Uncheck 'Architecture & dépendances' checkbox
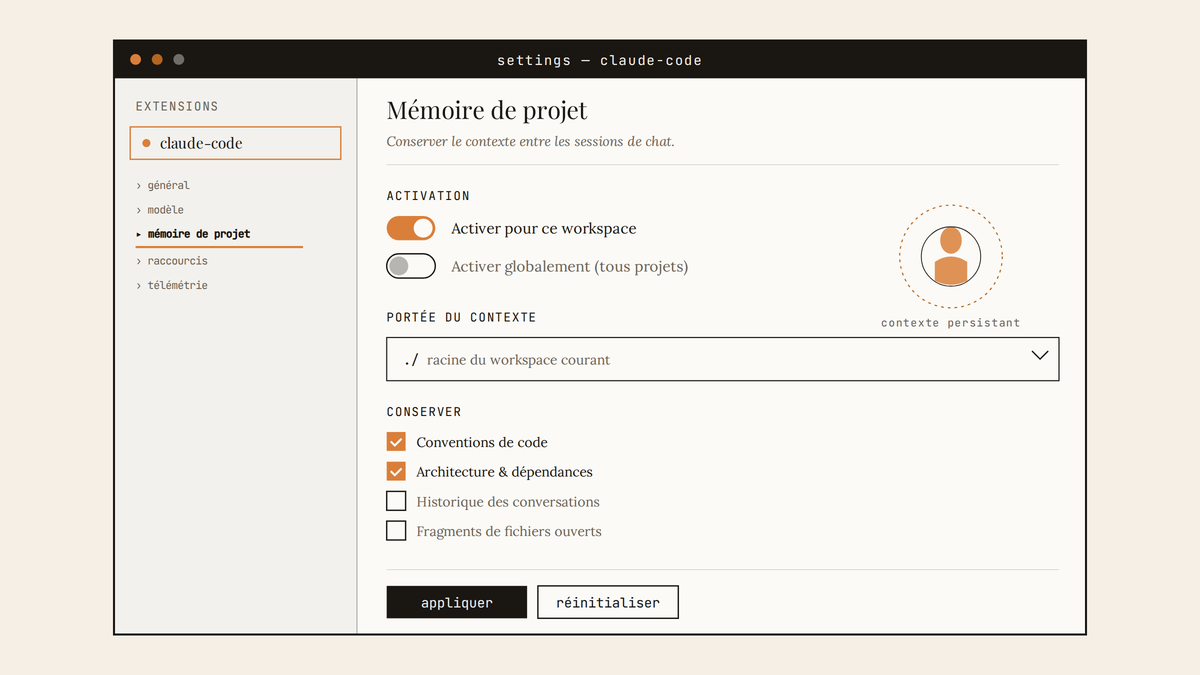Image resolution: width=1200 pixels, height=675 pixels. coord(396,472)
